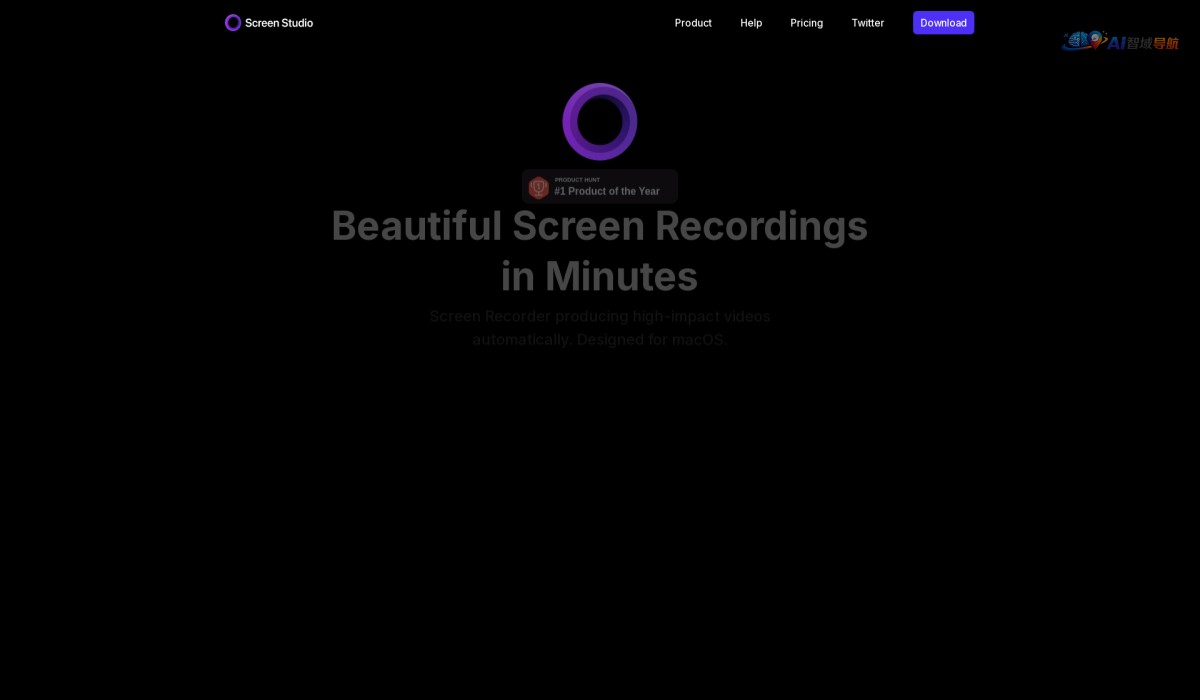
Task: Click the 'Beautiful Screen Recordings' headline
Action: pos(600,226)
